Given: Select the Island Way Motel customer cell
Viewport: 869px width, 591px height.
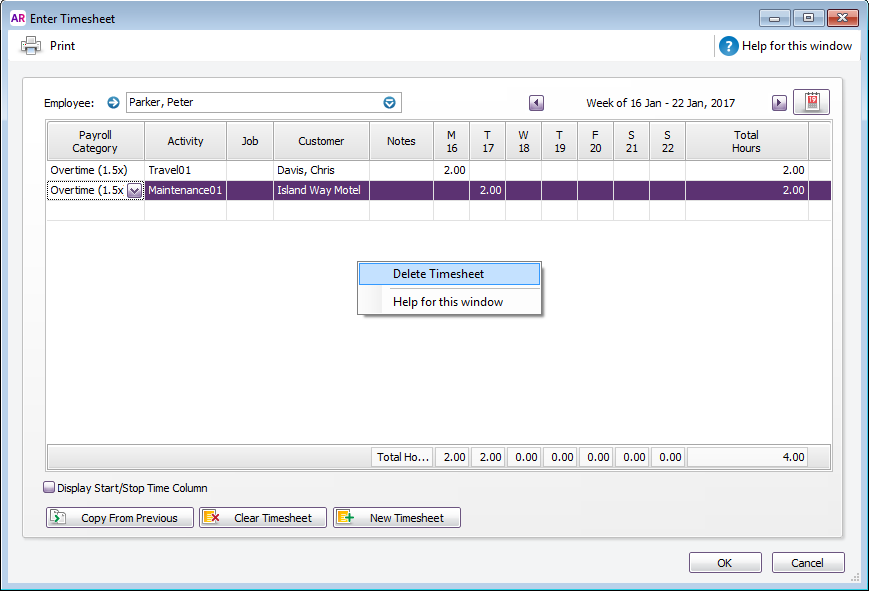Looking at the screenshot, I should tap(320, 190).
